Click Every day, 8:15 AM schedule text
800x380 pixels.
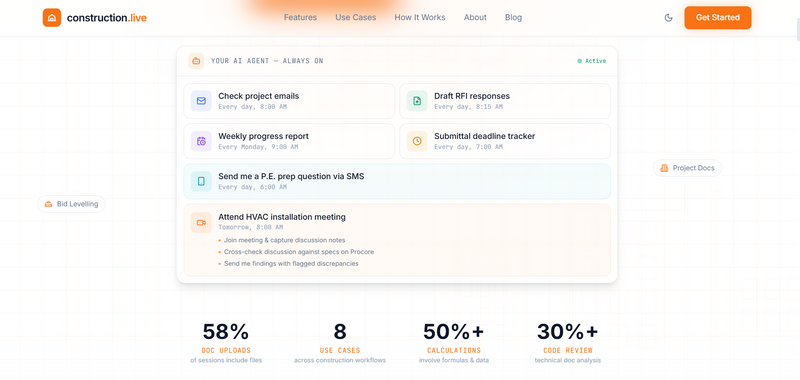point(468,107)
